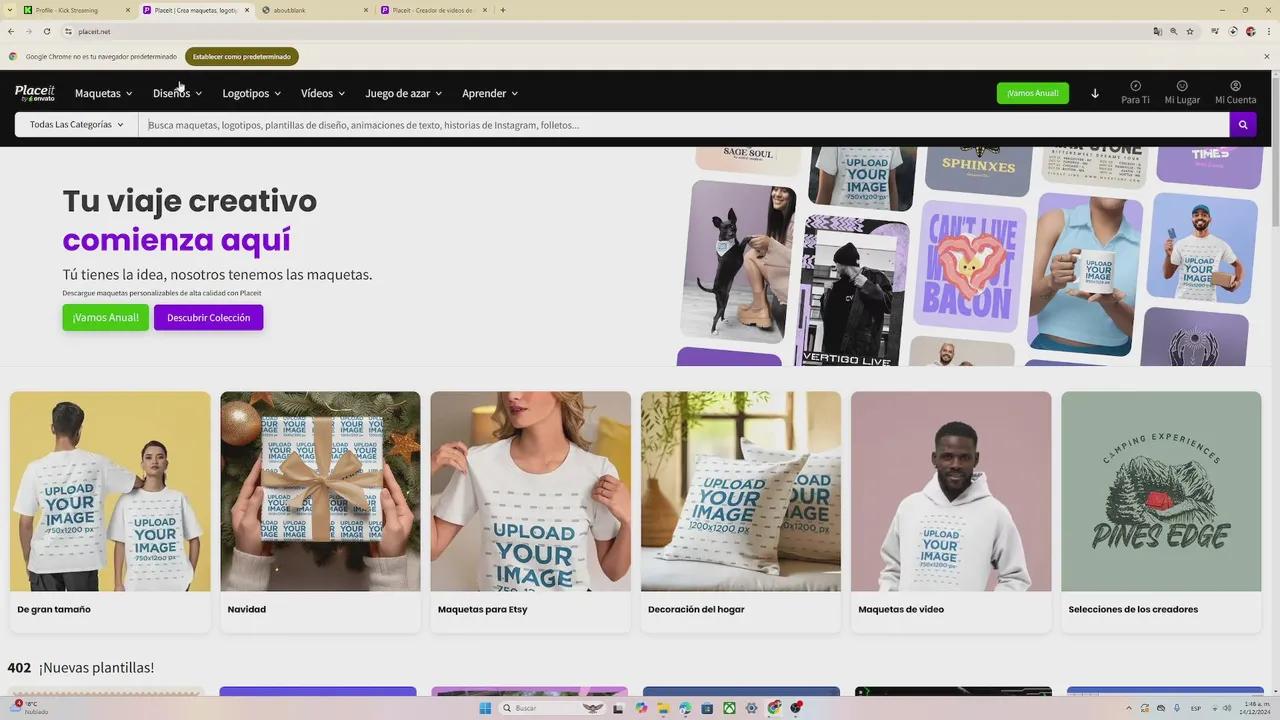Close the Profile - Kick Streaming tab
This screenshot has width=1280, height=720.
[128, 10]
